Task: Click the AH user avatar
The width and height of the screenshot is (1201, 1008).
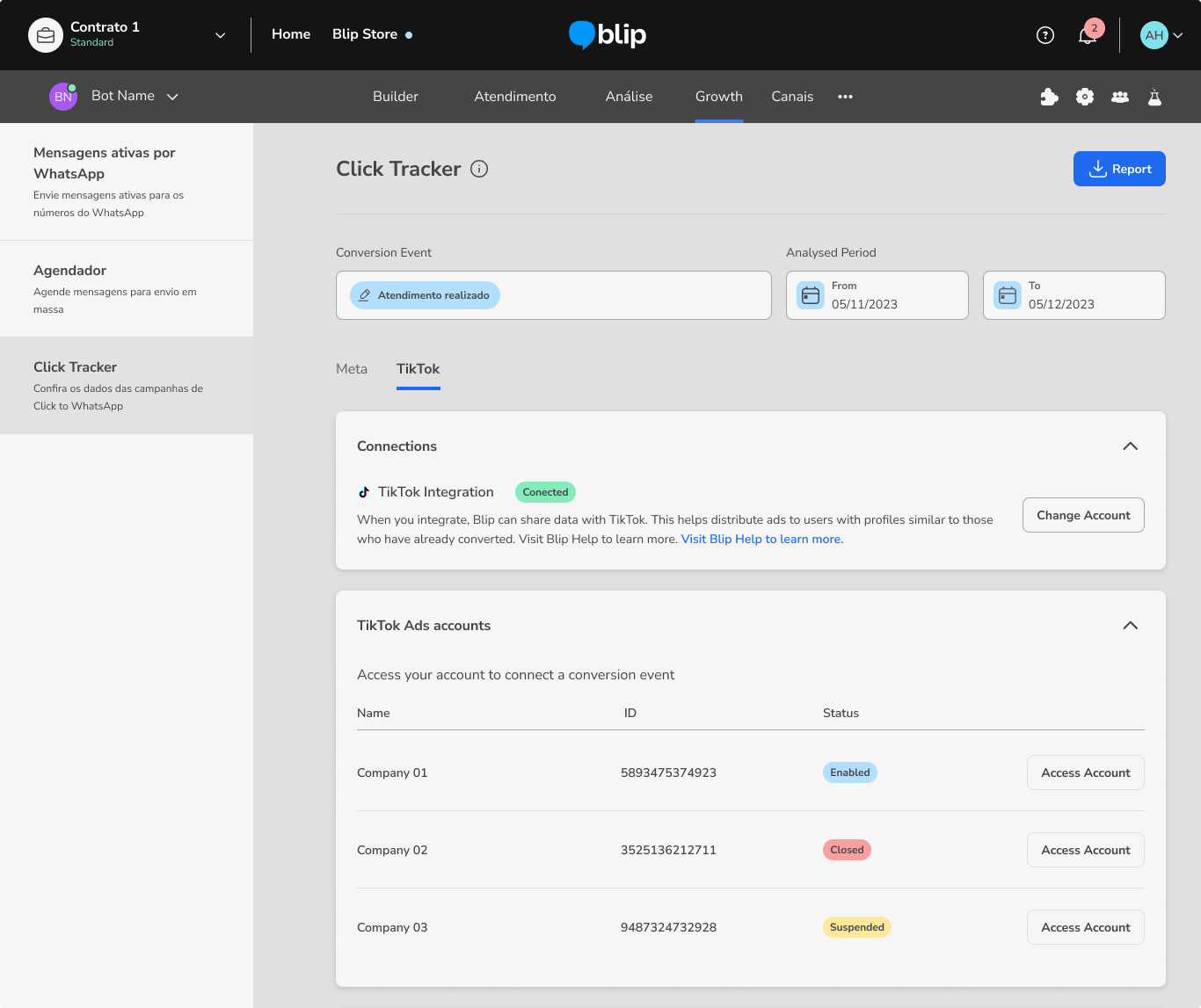Action: [1154, 35]
